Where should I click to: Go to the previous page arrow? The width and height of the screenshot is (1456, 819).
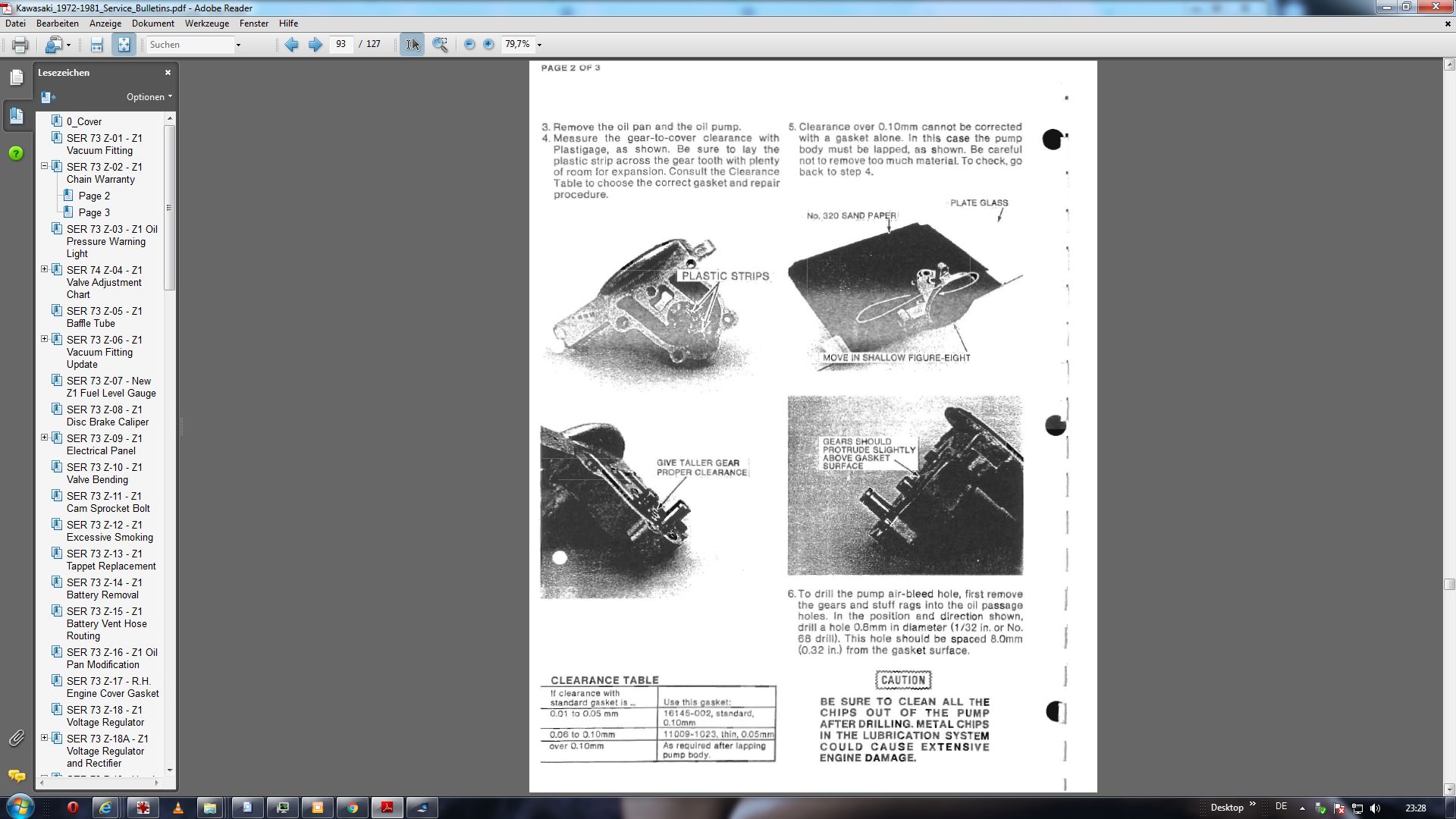[291, 45]
